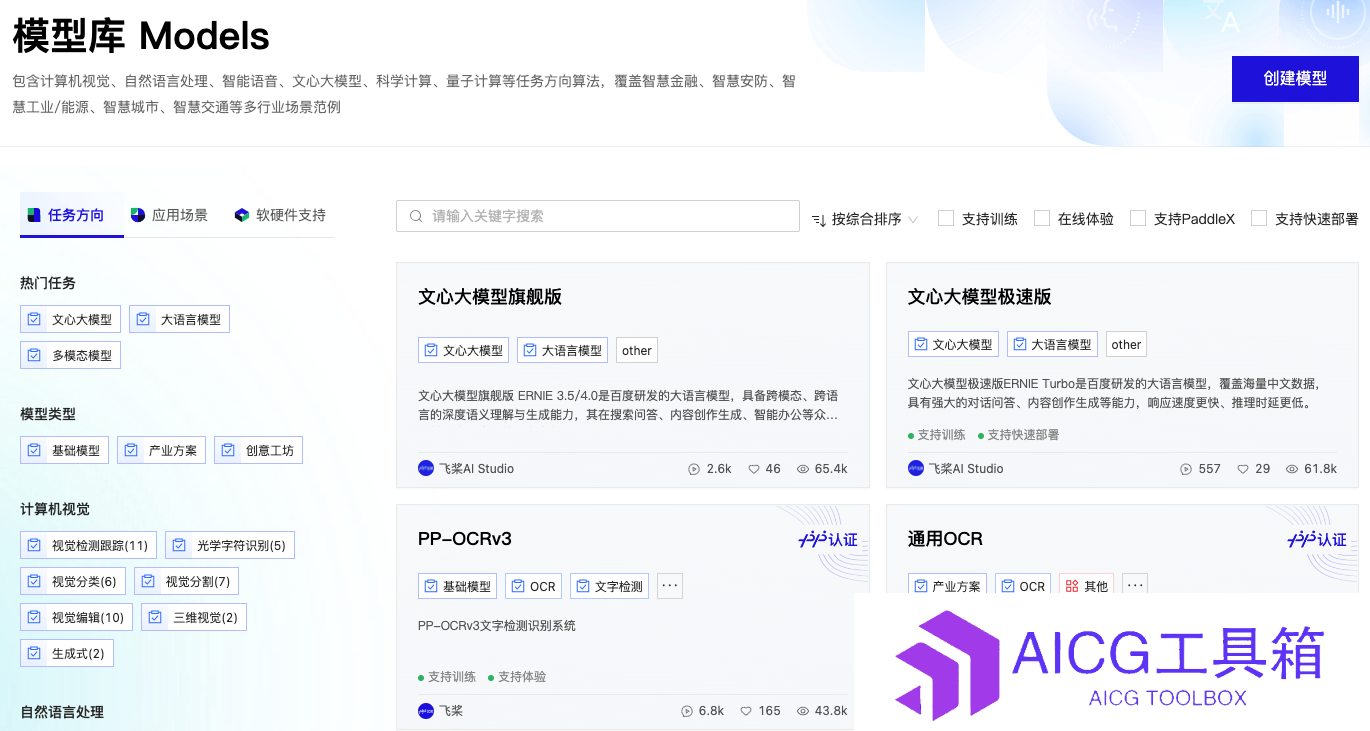Click 文字检测 tag on PP-OCRv3 card
Image resolution: width=1370 pixels, height=731 pixels.
coord(610,586)
